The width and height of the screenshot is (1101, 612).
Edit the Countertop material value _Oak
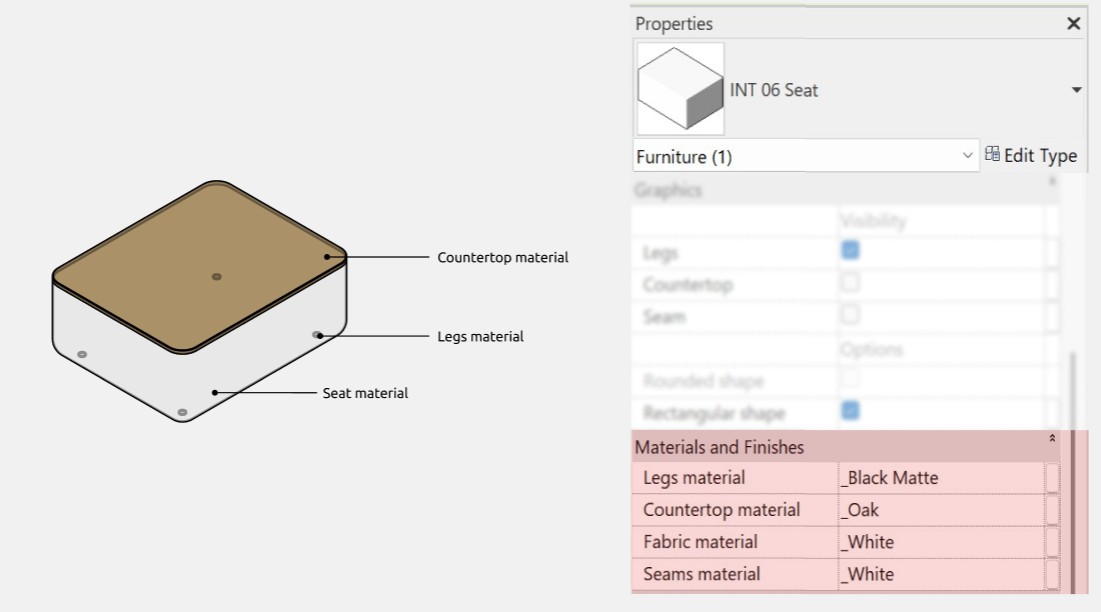[x=941, y=510]
